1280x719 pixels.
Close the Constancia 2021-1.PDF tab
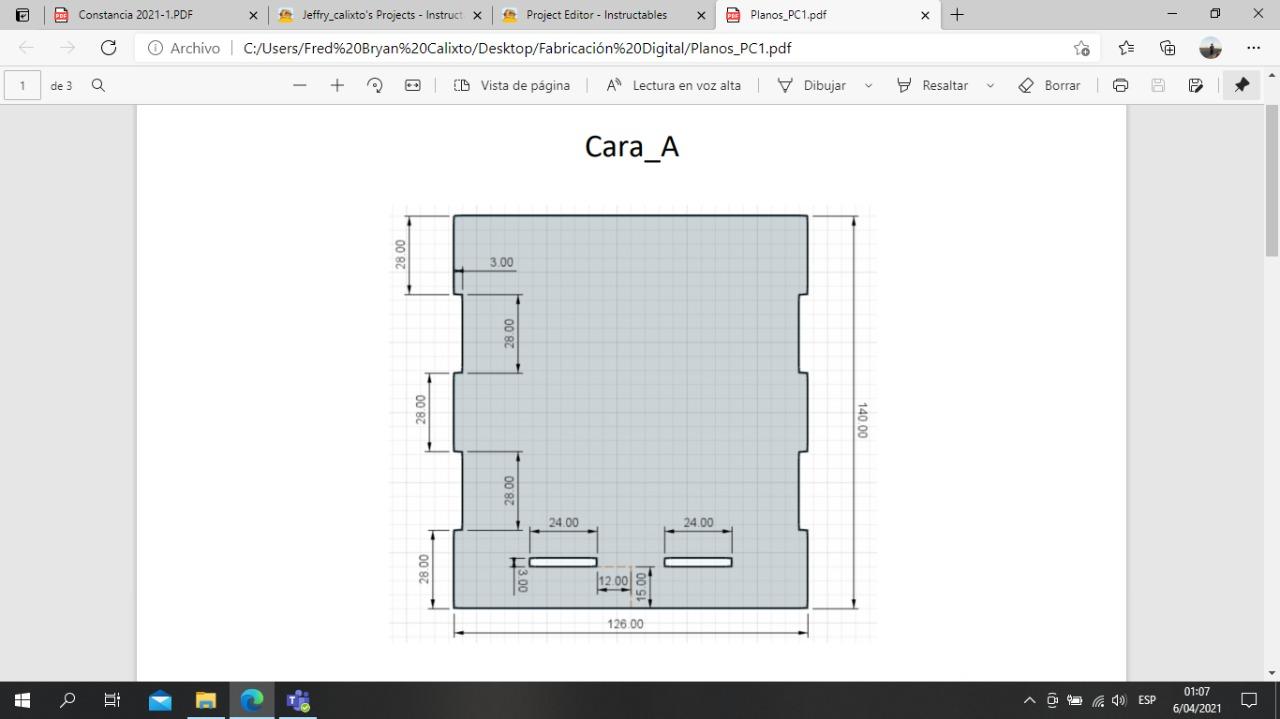[253, 15]
